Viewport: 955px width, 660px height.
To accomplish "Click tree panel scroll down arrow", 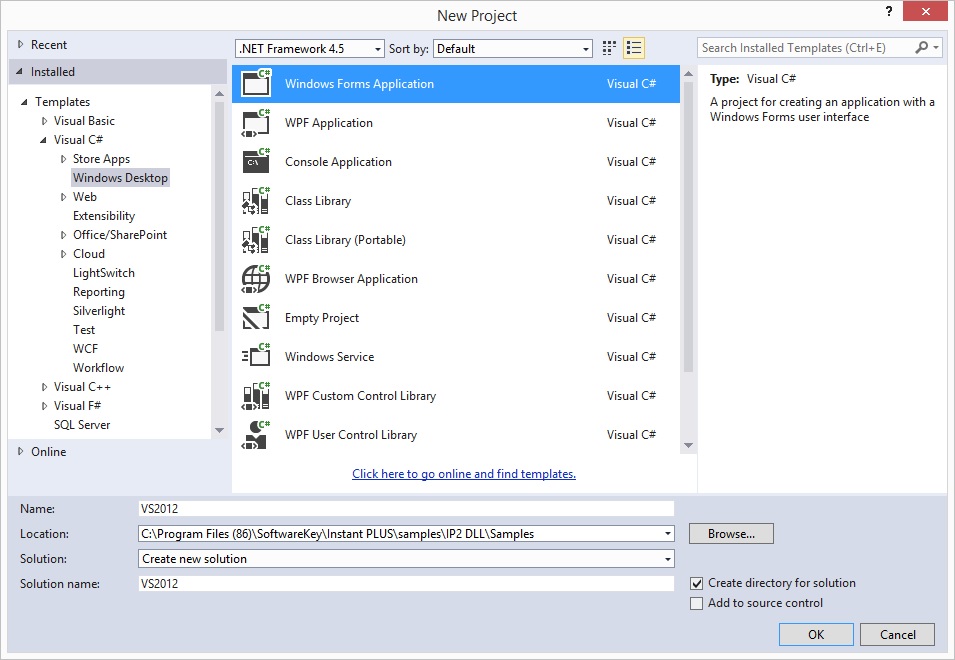I will click(x=219, y=430).
